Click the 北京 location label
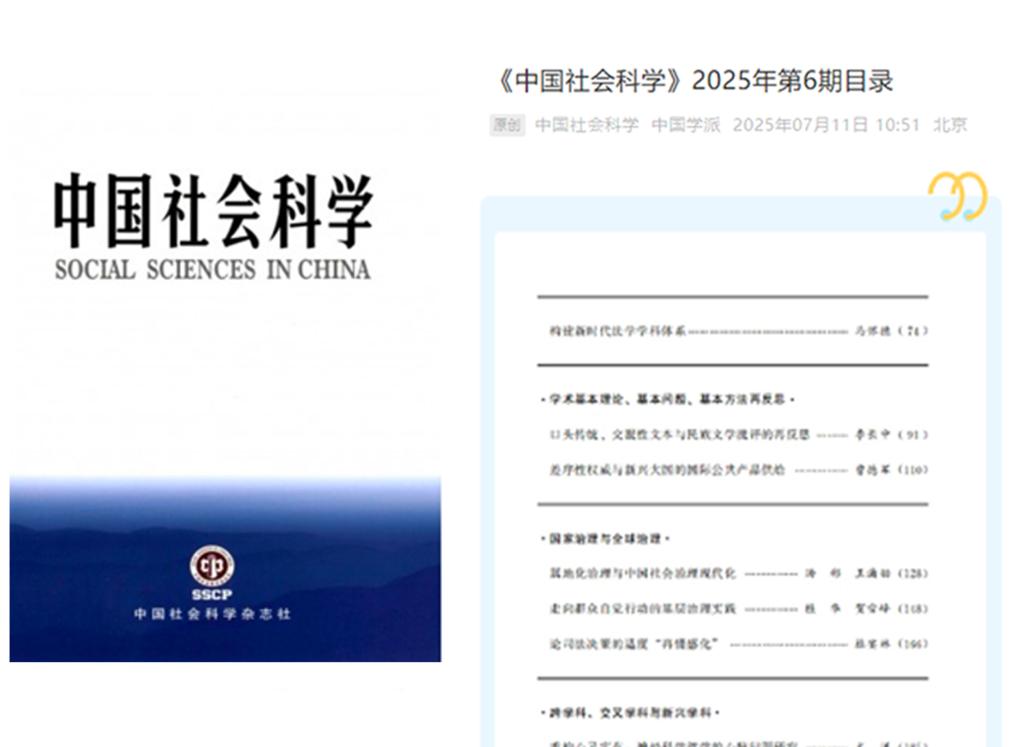Viewport: 1024px width, 747px height. 950,125
